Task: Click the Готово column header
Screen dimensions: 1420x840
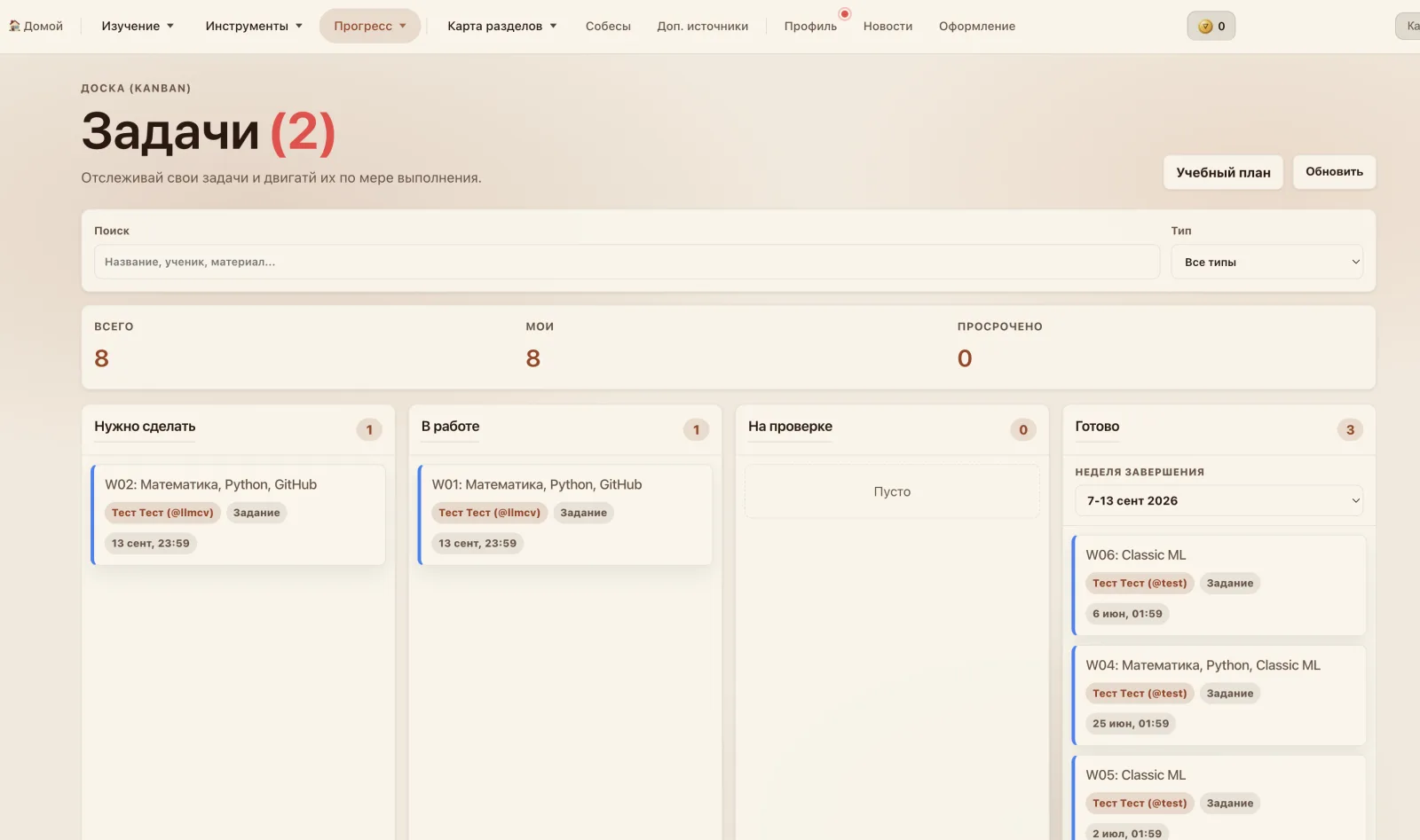Action: (1097, 427)
